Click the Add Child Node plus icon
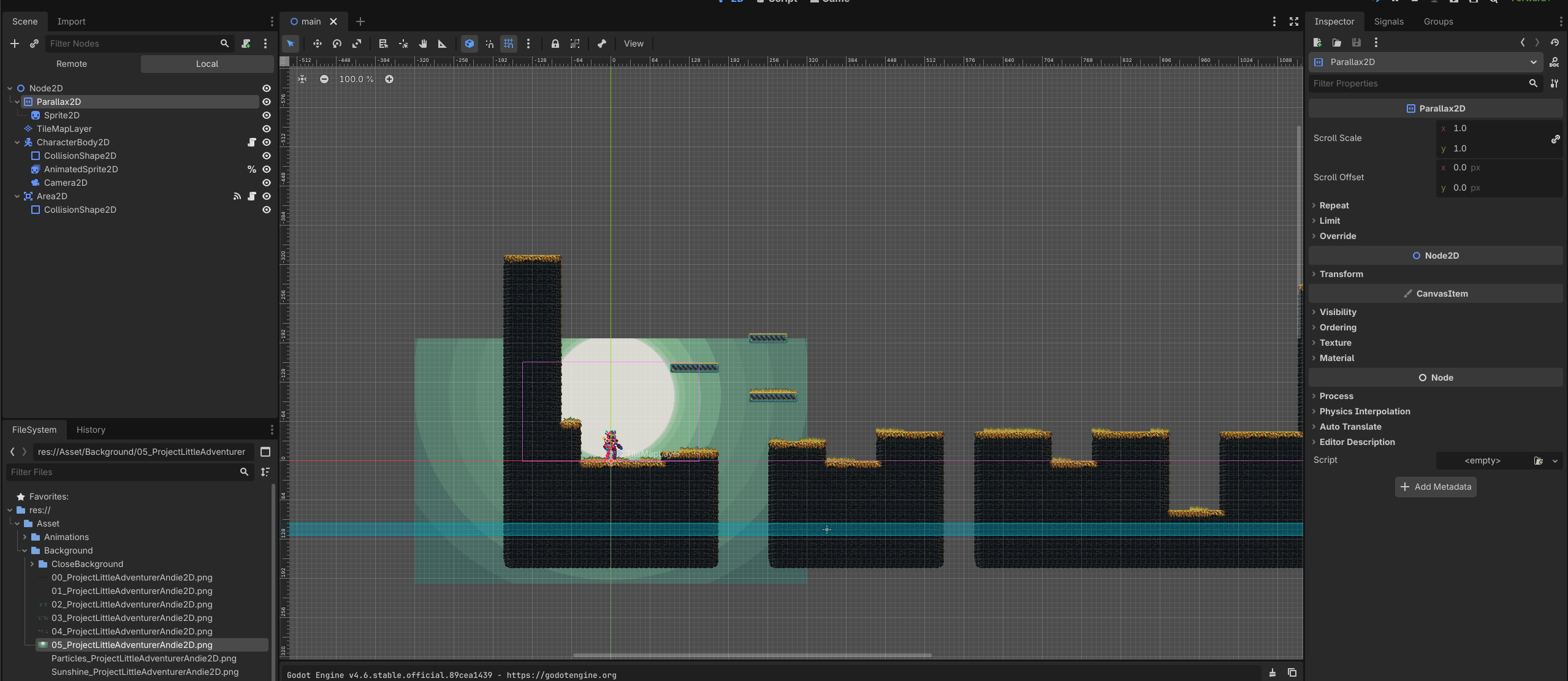Image resolution: width=1568 pixels, height=681 pixels. coord(15,44)
